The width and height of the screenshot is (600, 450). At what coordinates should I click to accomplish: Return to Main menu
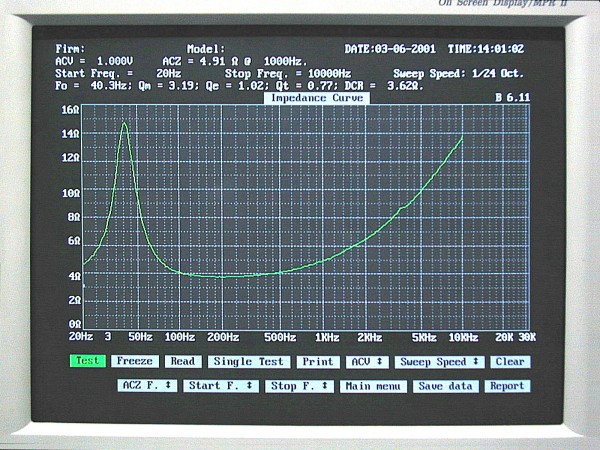point(373,386)
